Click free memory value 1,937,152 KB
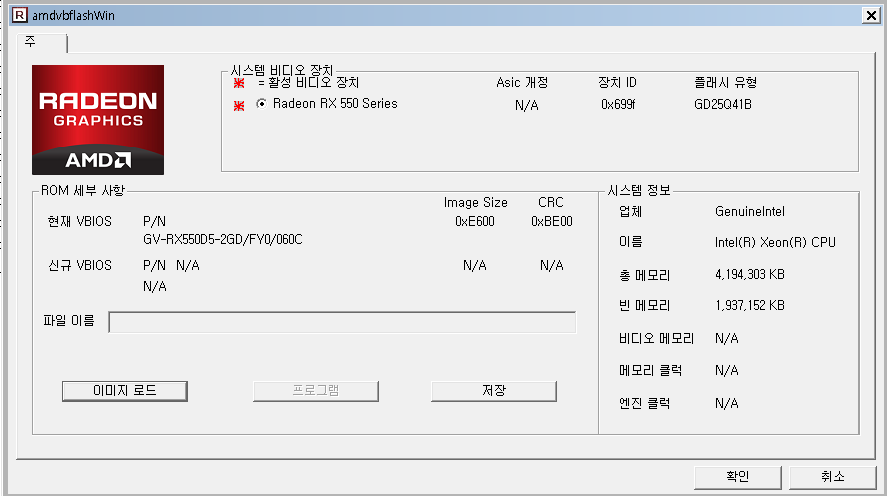Viewport: 887px width, 496px height. tap(750, 305)
